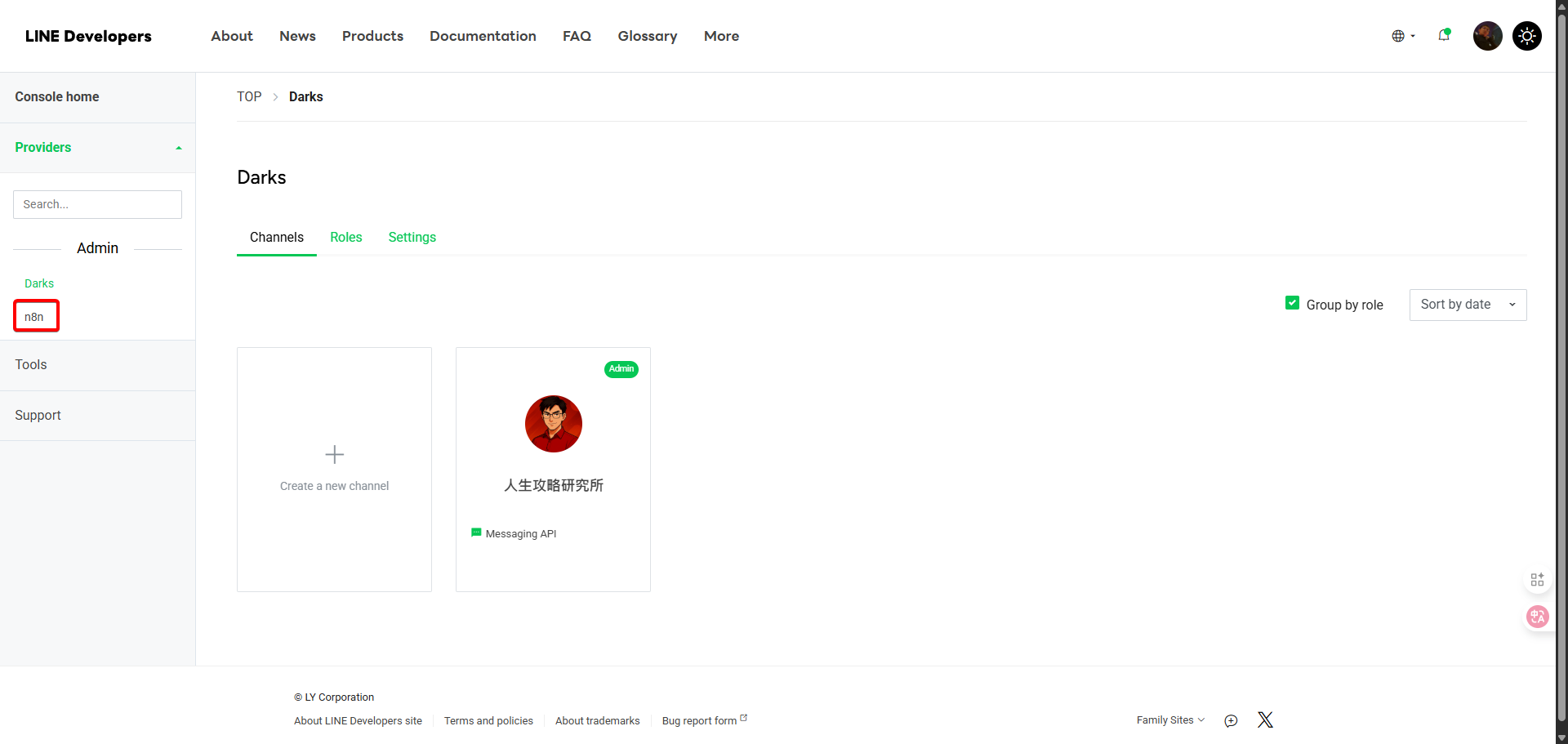Click Create a new channel
The image size is (1568, 744).
click(334, 470)
